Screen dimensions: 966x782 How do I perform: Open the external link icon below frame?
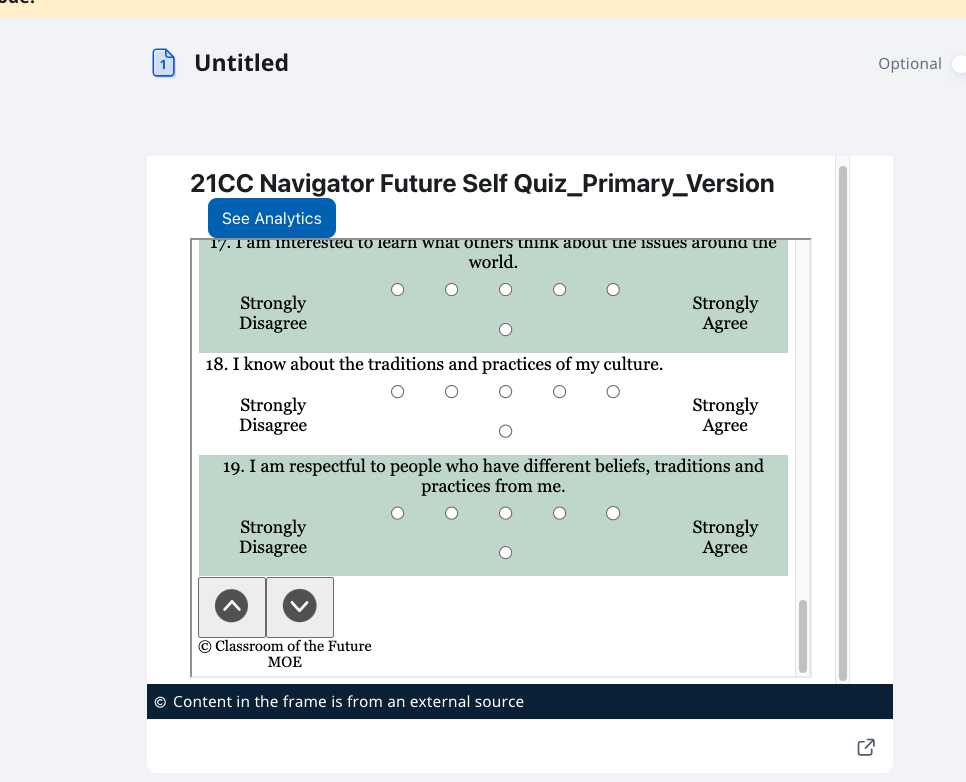point(866,747)
